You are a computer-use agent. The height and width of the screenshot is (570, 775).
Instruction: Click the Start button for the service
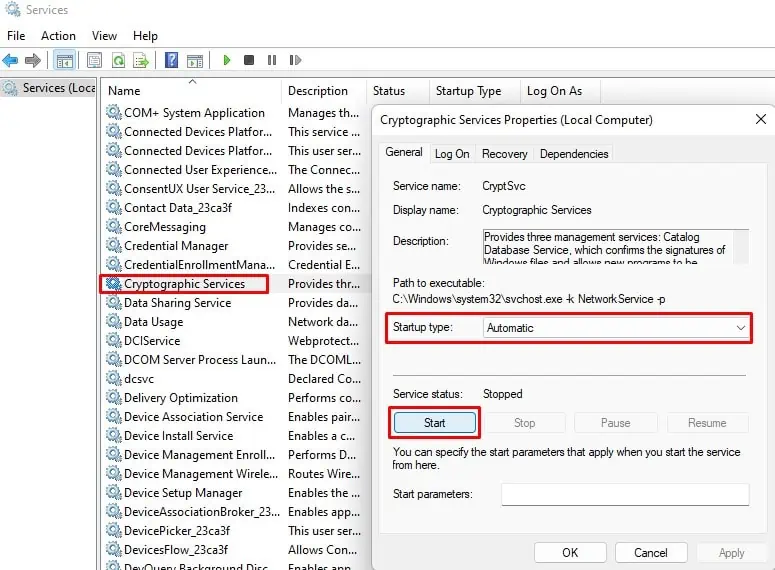[x=434, y=423]
